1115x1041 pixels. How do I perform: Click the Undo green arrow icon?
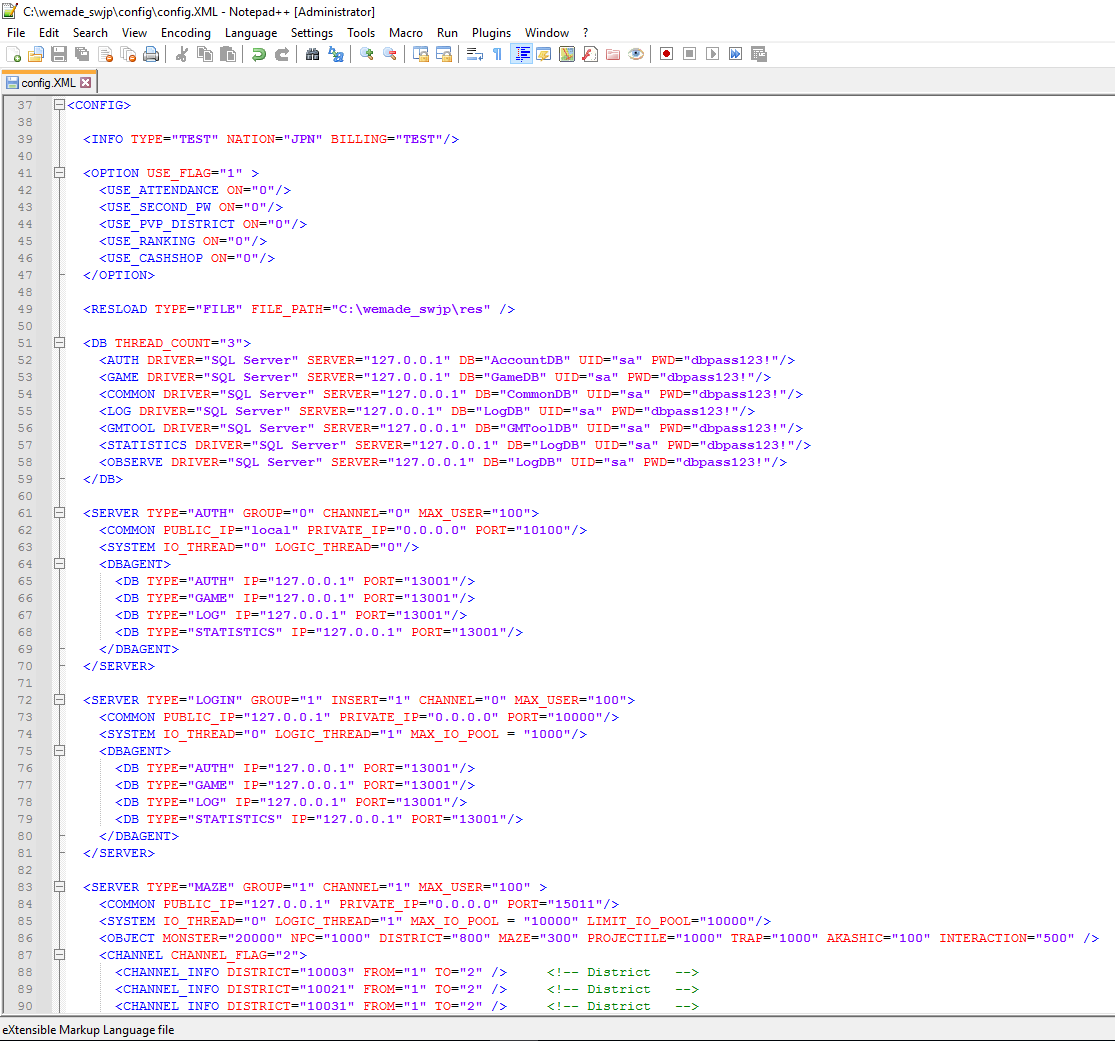pos(259,54)
